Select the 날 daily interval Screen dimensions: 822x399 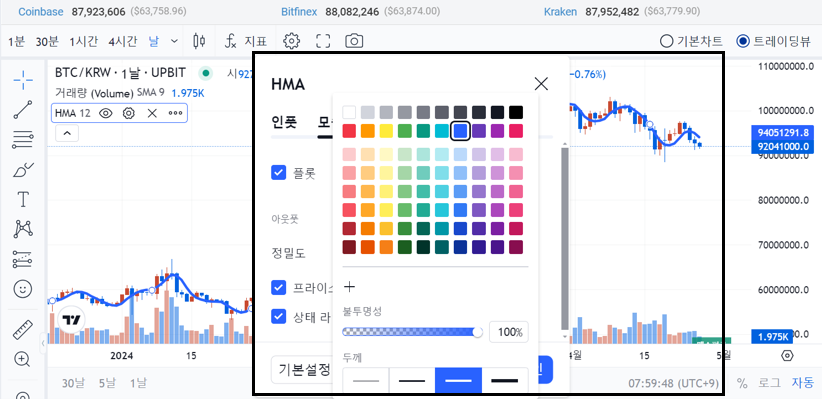154,41
